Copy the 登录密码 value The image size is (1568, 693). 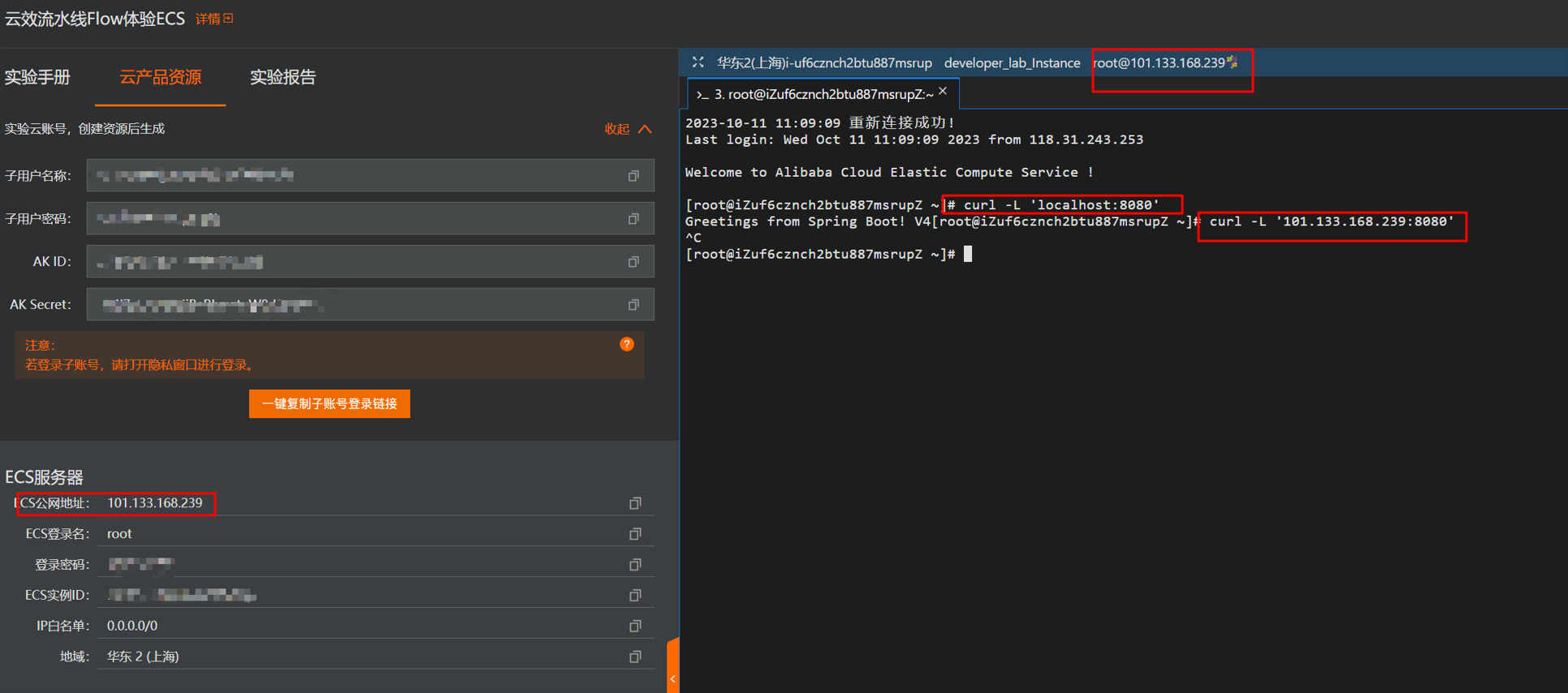(x=635, y=564)
